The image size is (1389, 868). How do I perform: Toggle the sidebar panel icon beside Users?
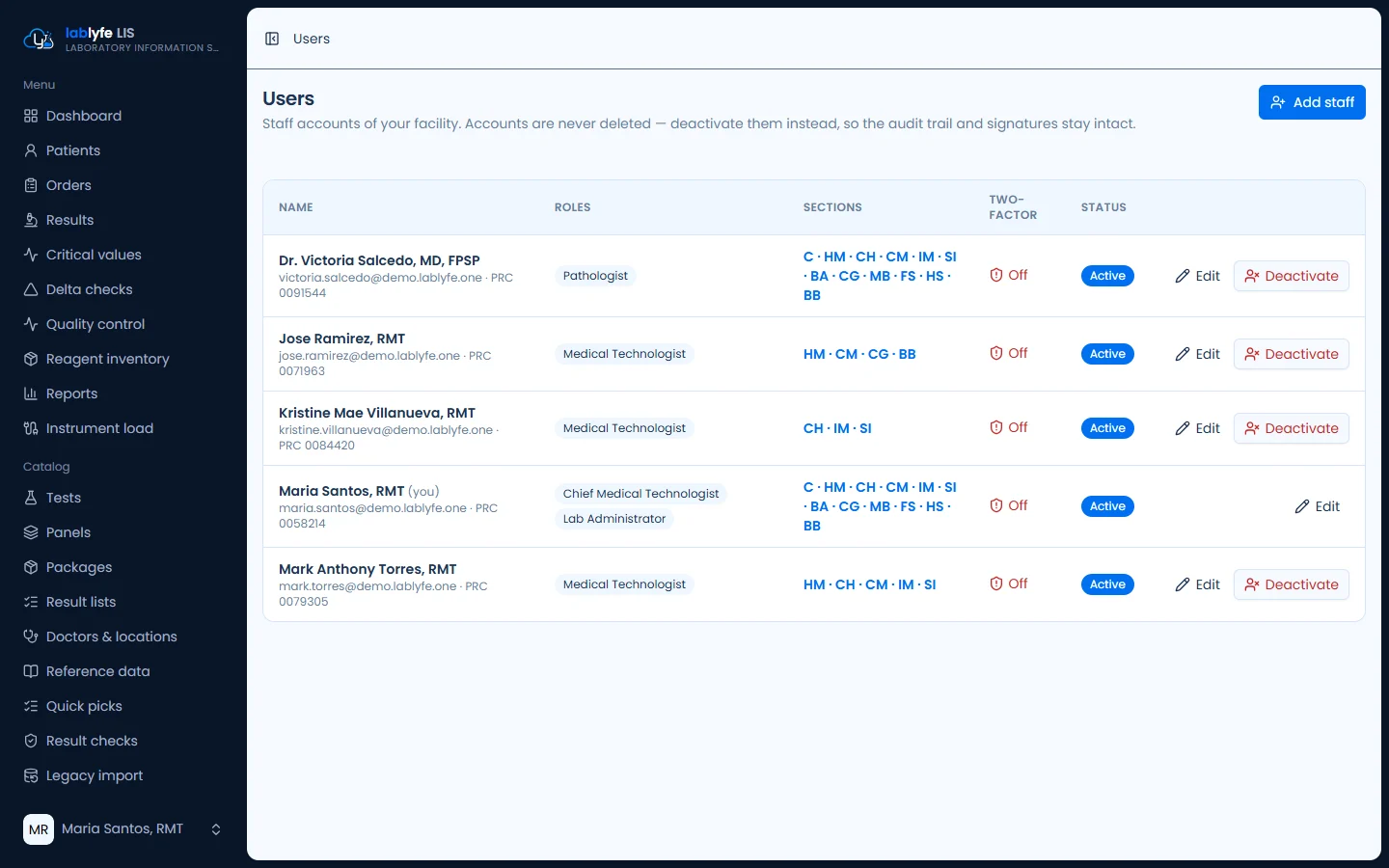(x=272, y=39)
